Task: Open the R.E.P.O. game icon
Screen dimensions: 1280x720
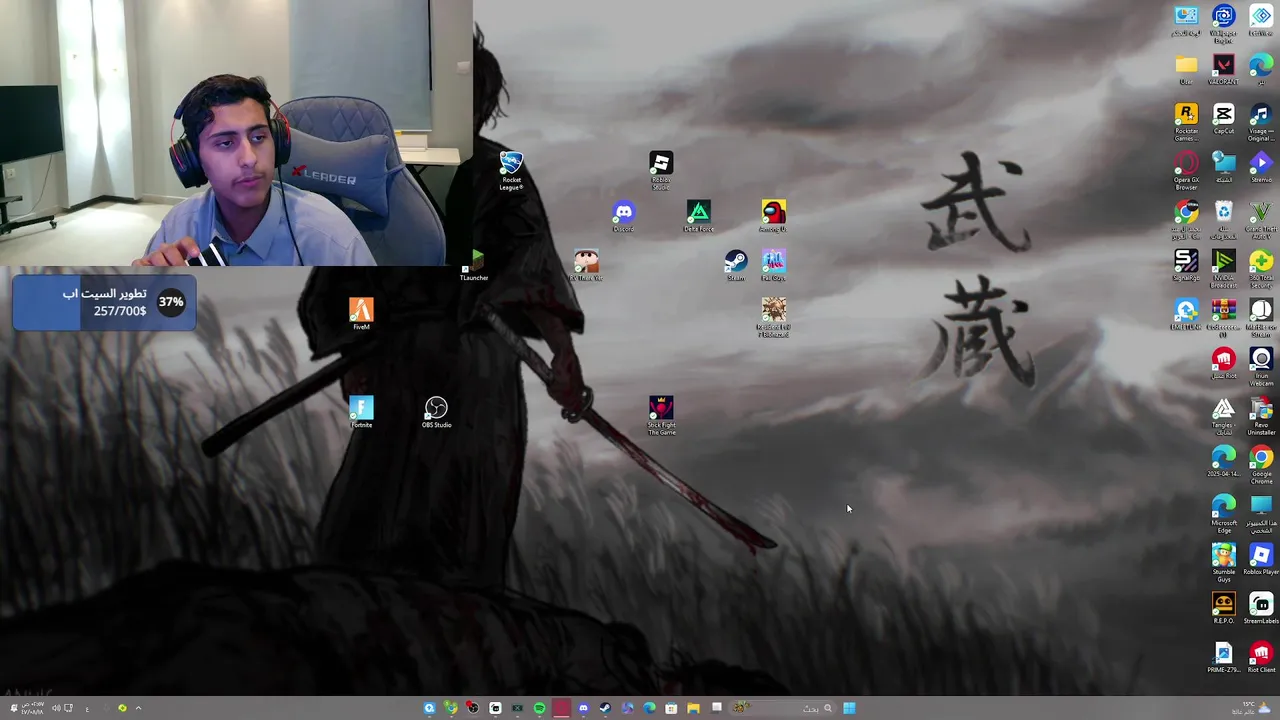Action: (1223, 609)
